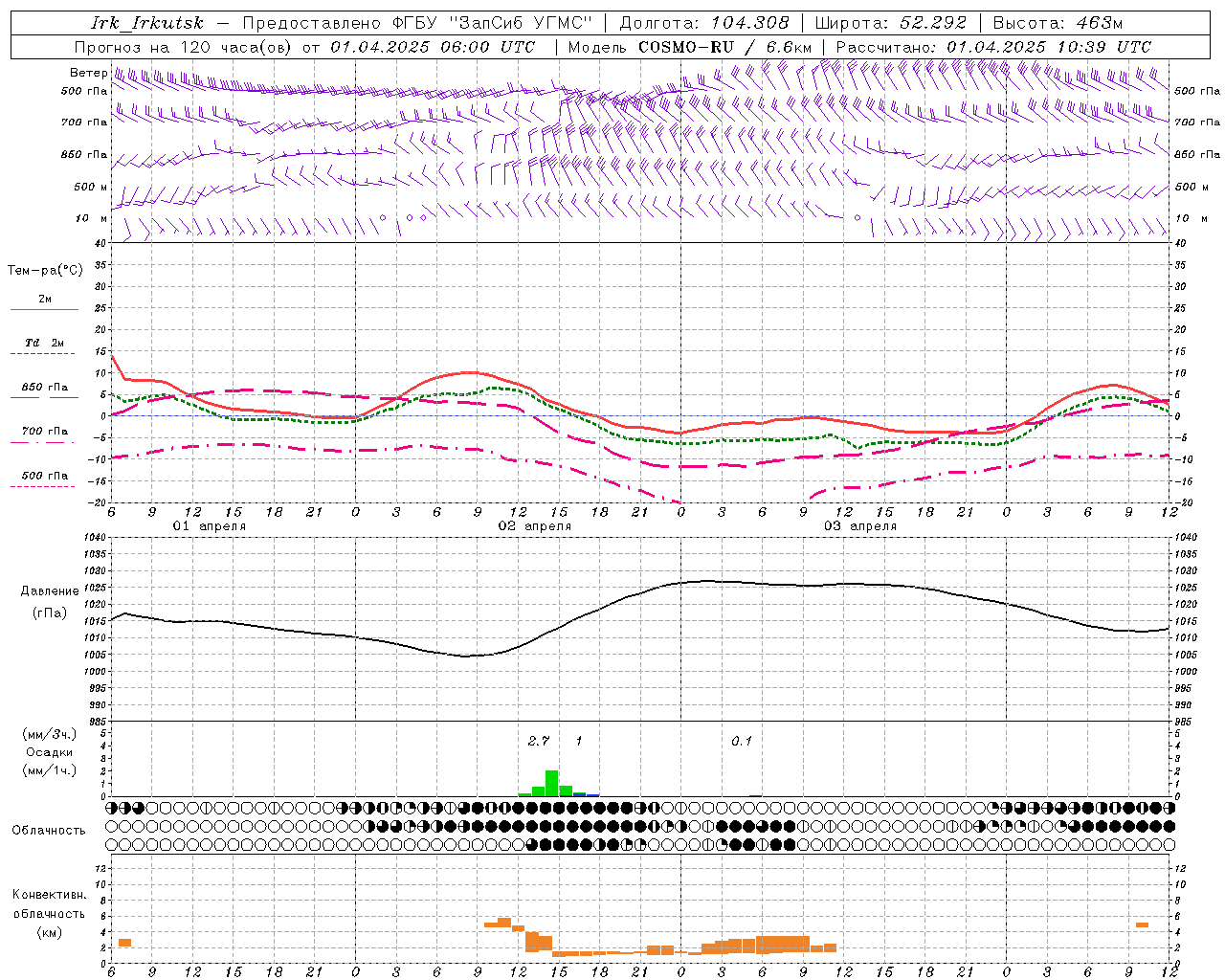Click the green dotted line sample under Td 2м

coord(42,354)
